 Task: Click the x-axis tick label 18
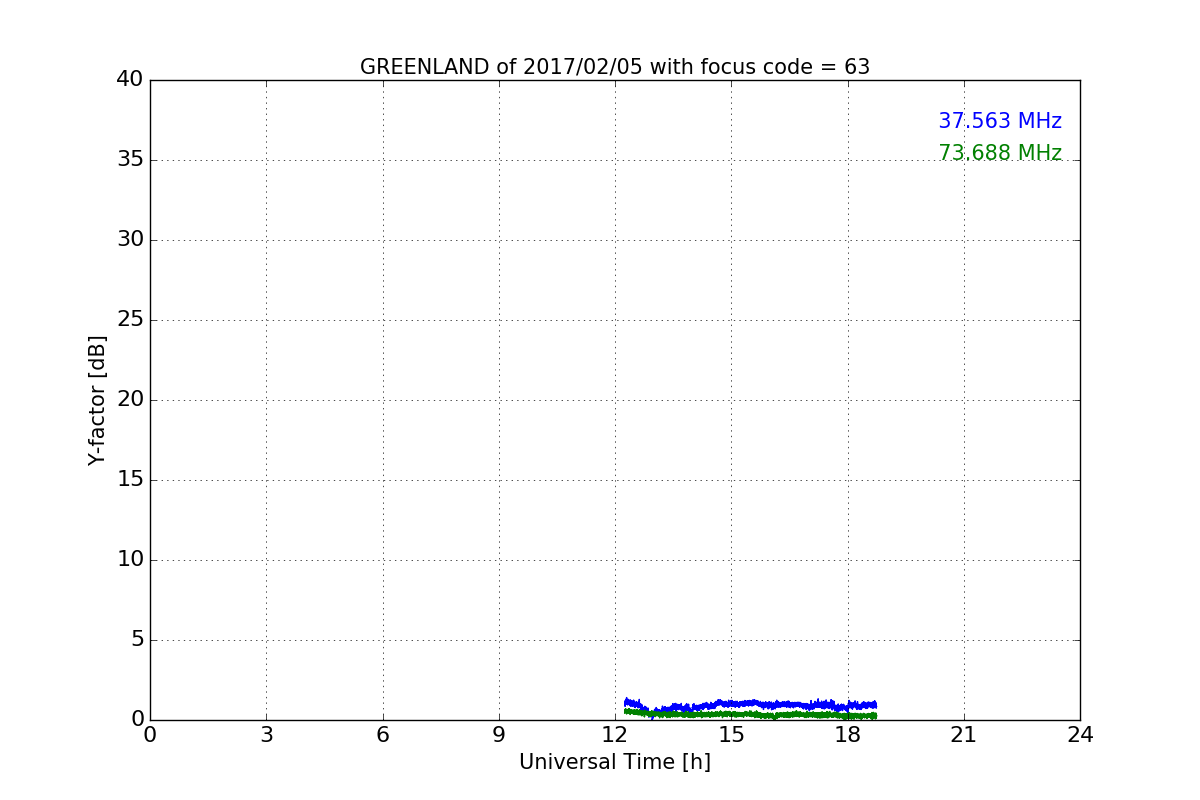[848, 735]
